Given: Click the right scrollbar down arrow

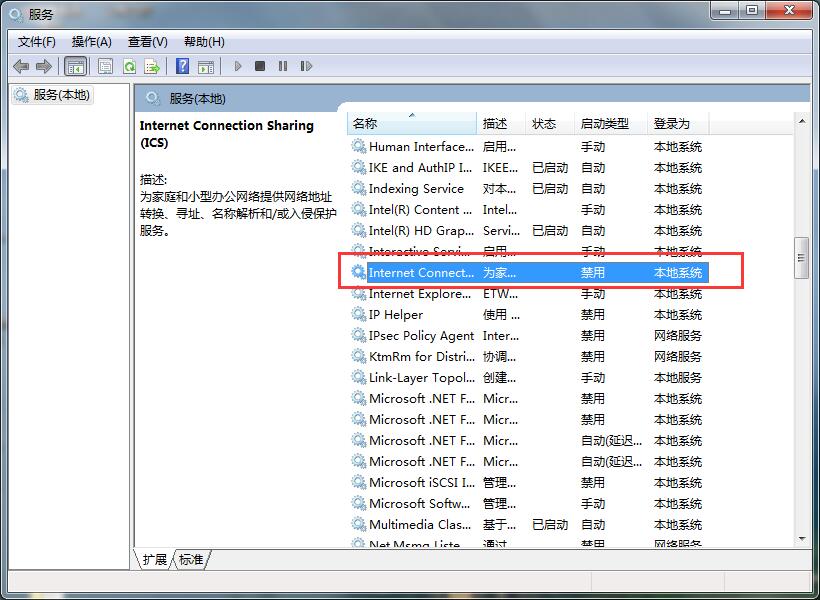Looking at the screenshot, I should click(800, 537).
